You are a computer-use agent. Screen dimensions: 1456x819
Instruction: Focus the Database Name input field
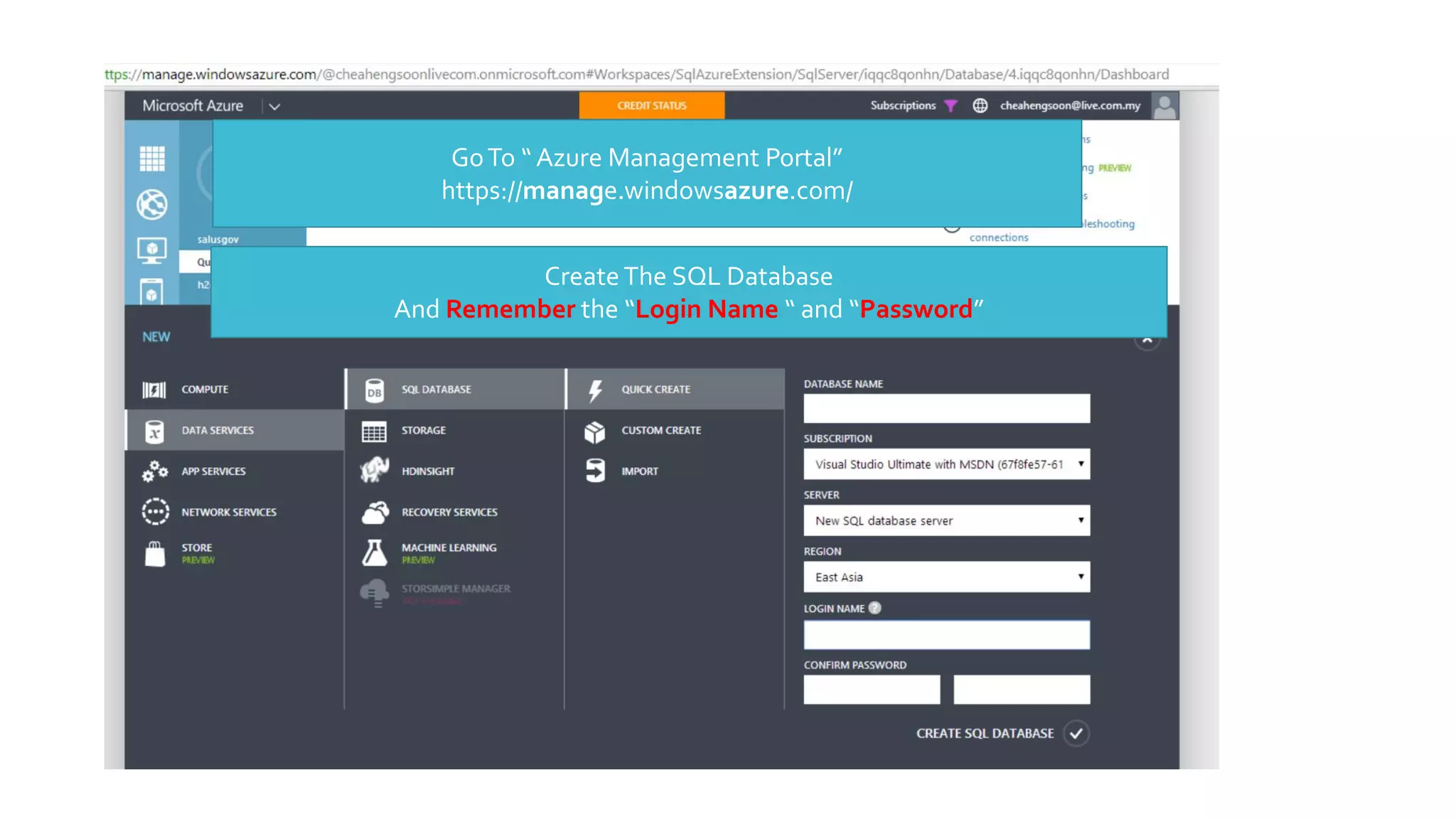(x=947, y=409)
